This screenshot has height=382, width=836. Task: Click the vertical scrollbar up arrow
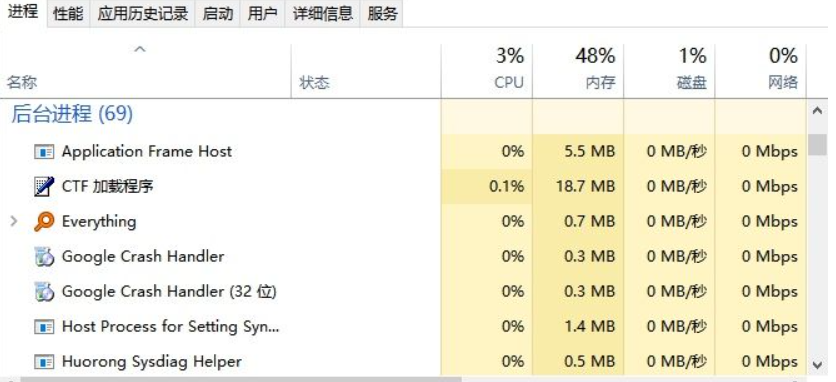point(817,111)
